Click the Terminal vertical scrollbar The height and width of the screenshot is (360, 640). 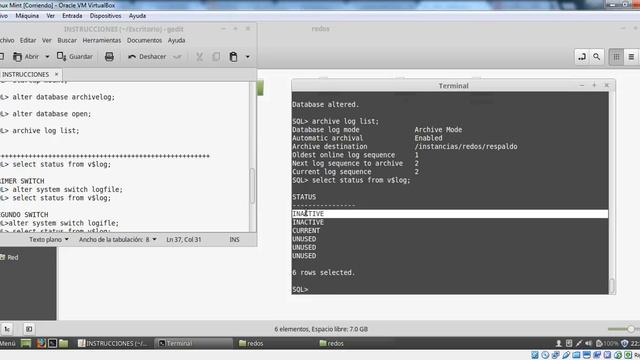[x=611, y=286]
